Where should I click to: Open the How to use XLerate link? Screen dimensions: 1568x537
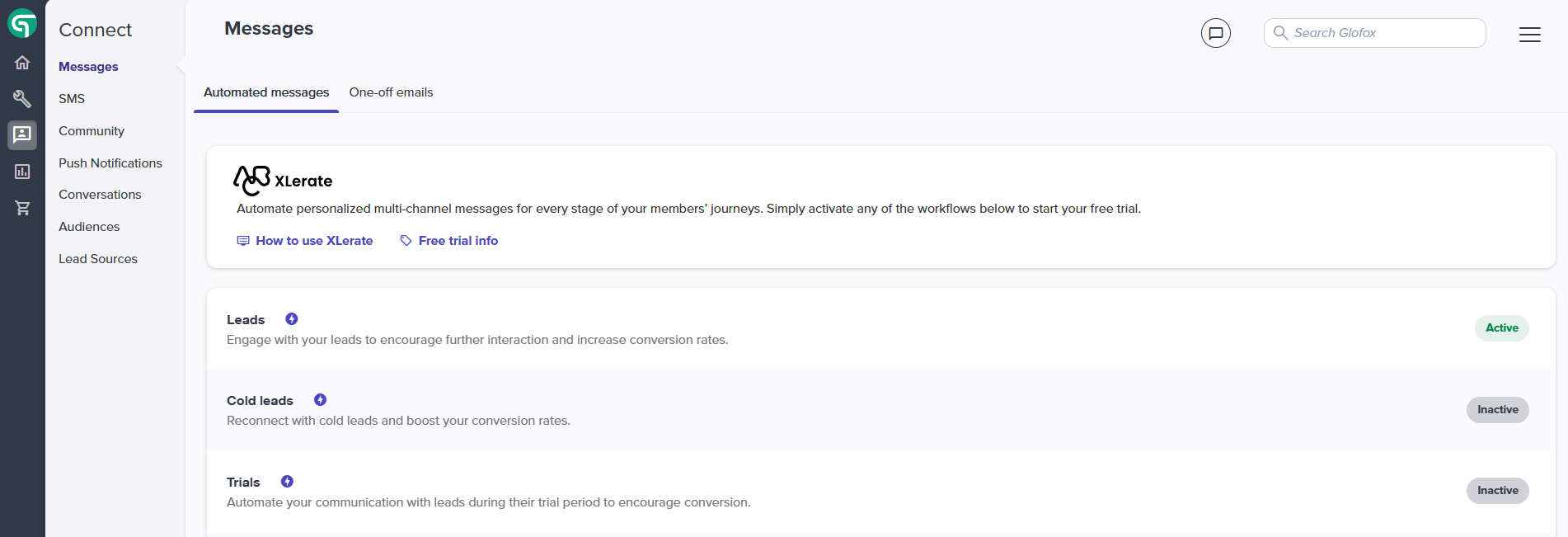305,241
